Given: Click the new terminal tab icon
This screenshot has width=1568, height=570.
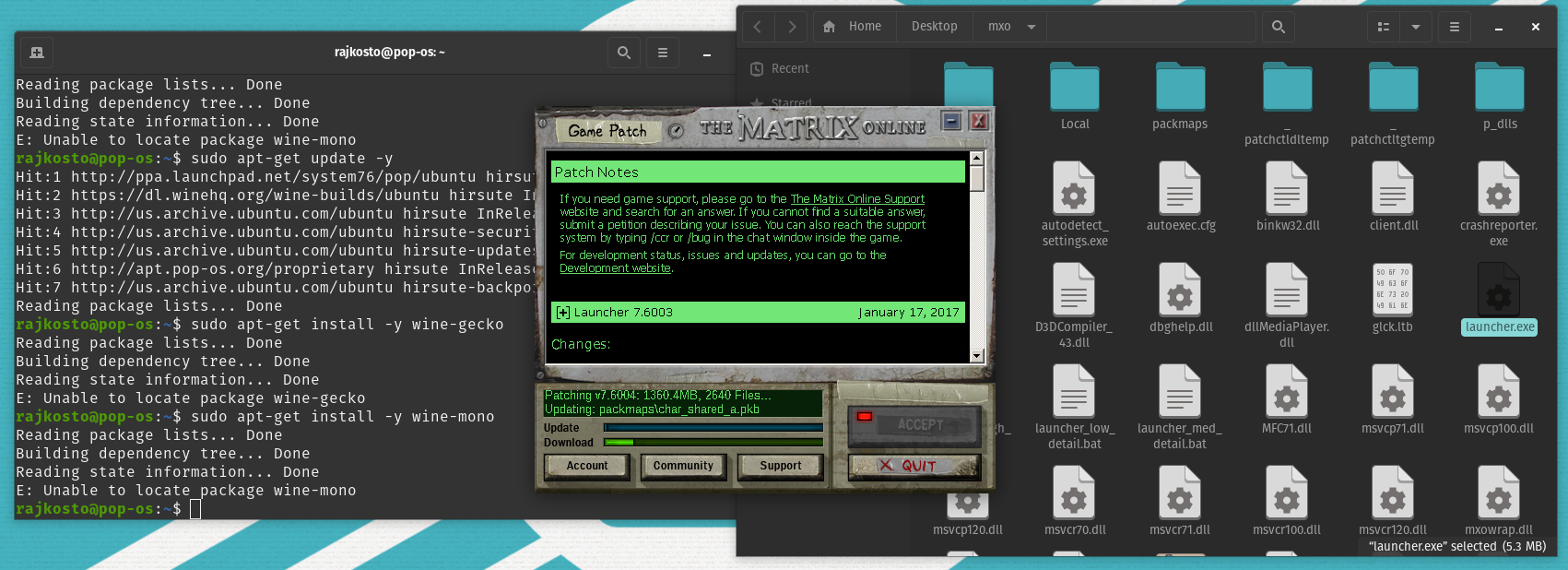Looking at the screenshot, I should (37, 53).
